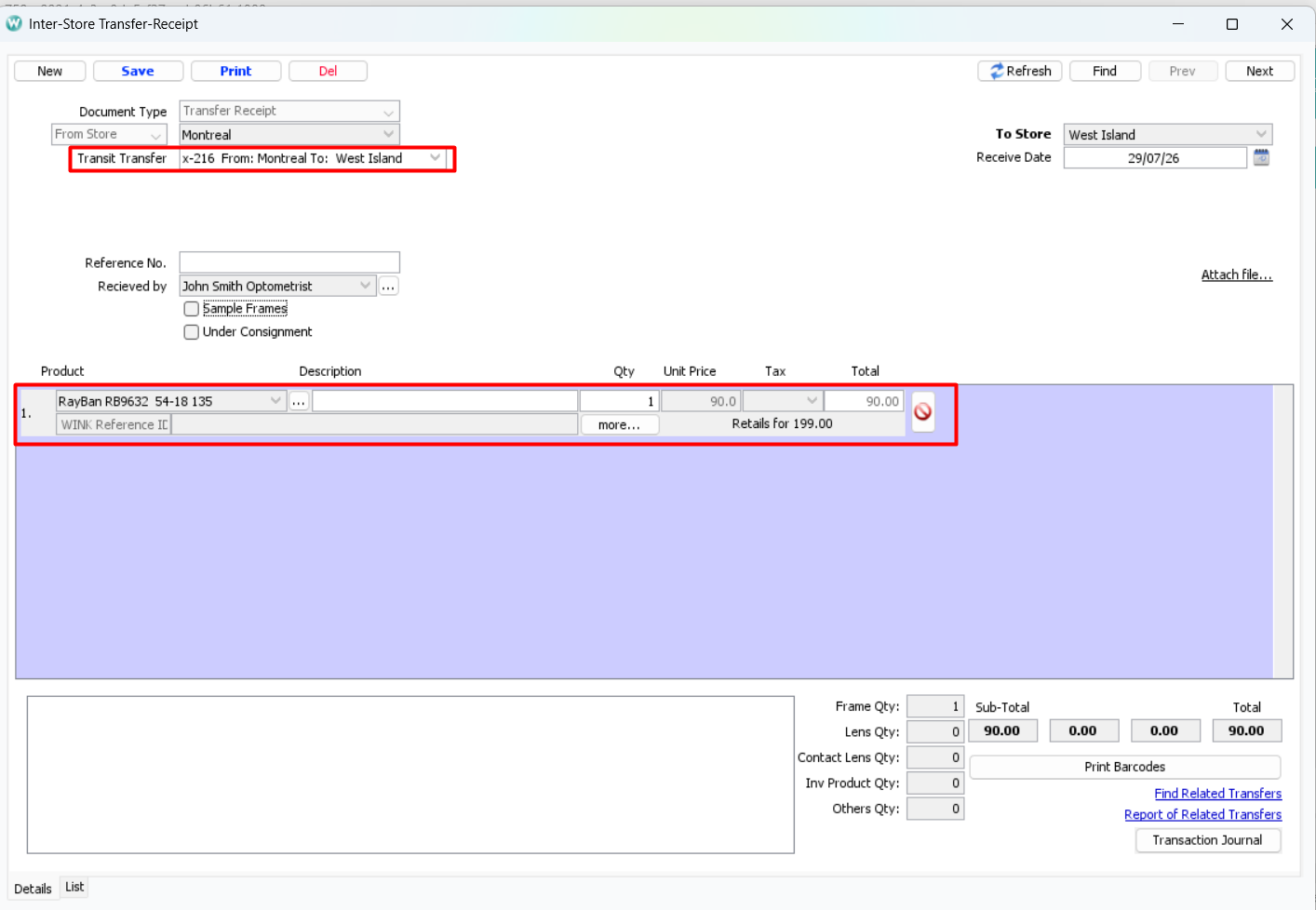Screen dimensions: 1316x910
Task: Open the Transaction Journal
Action: (1208, 840)
